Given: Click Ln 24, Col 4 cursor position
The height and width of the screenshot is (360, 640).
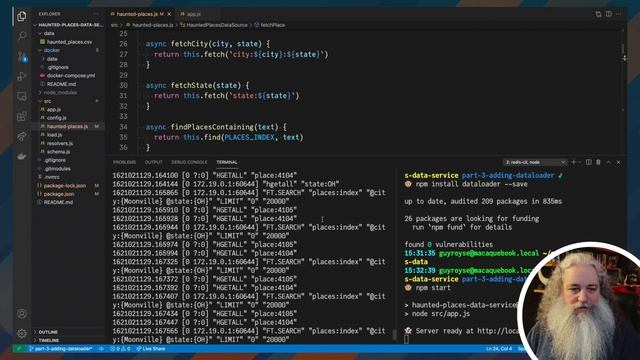Looking at the screenshot, I should coord(499,349).
